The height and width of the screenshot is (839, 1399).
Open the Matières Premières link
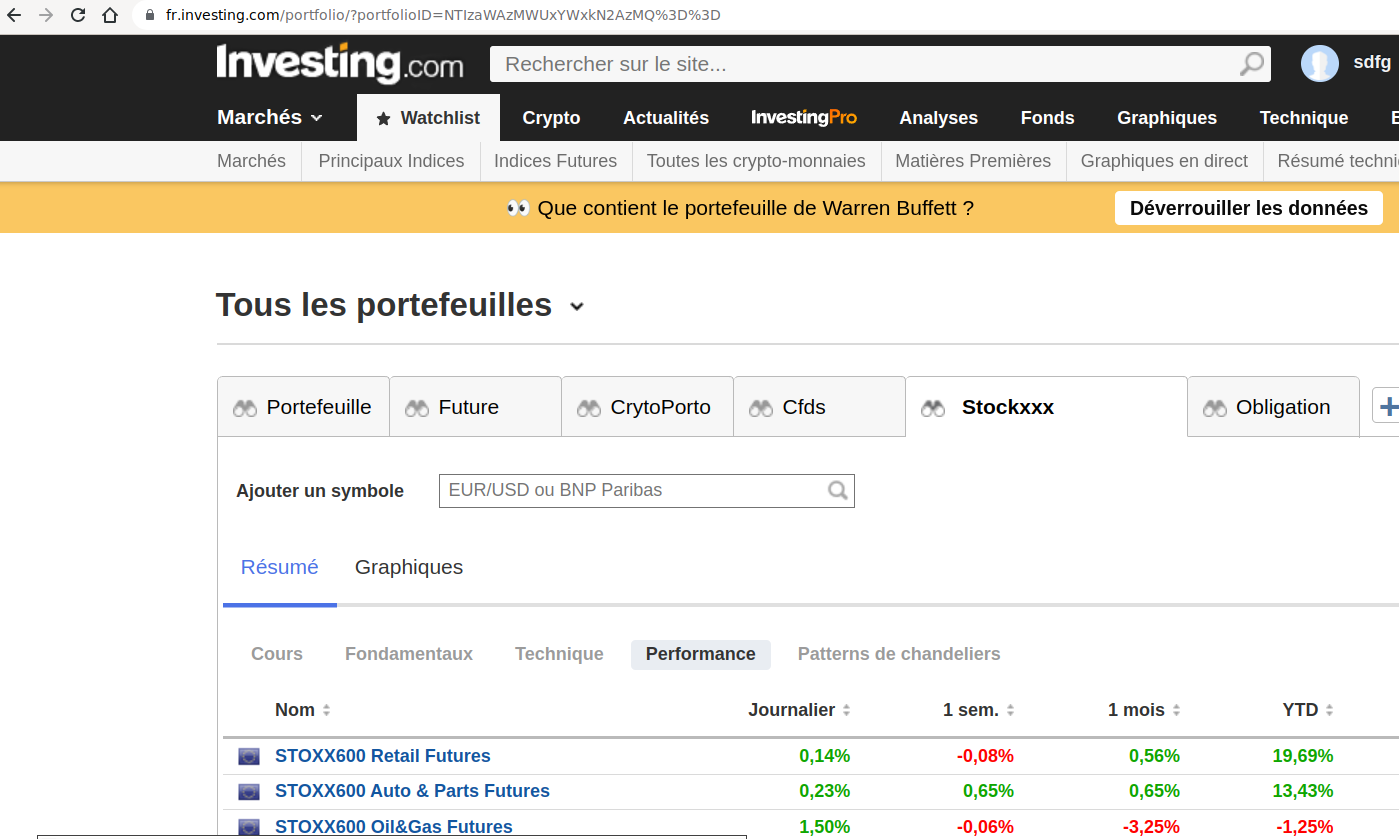[973, 161]
